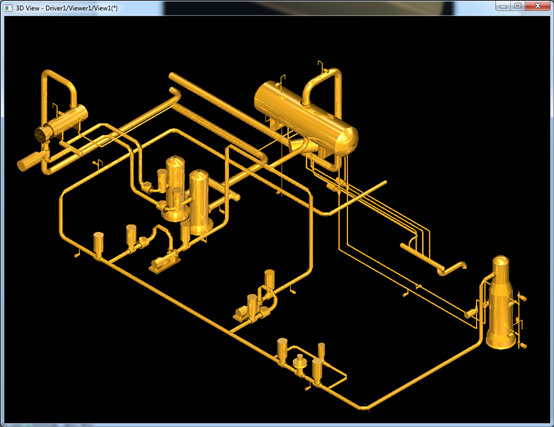
Task: Click the 3D View title bar text
Action: (67, 8)
